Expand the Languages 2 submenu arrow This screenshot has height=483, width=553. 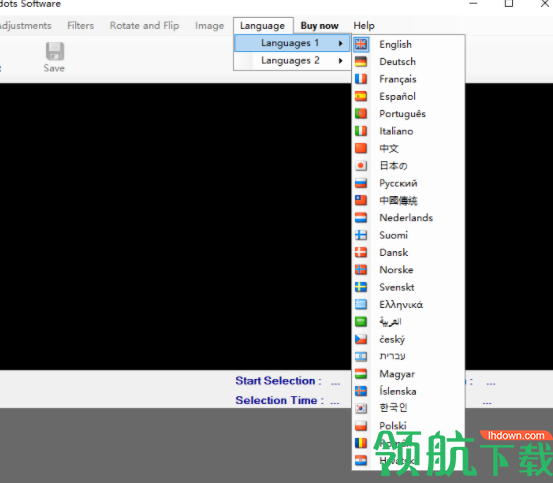click(x=340, y=61)
